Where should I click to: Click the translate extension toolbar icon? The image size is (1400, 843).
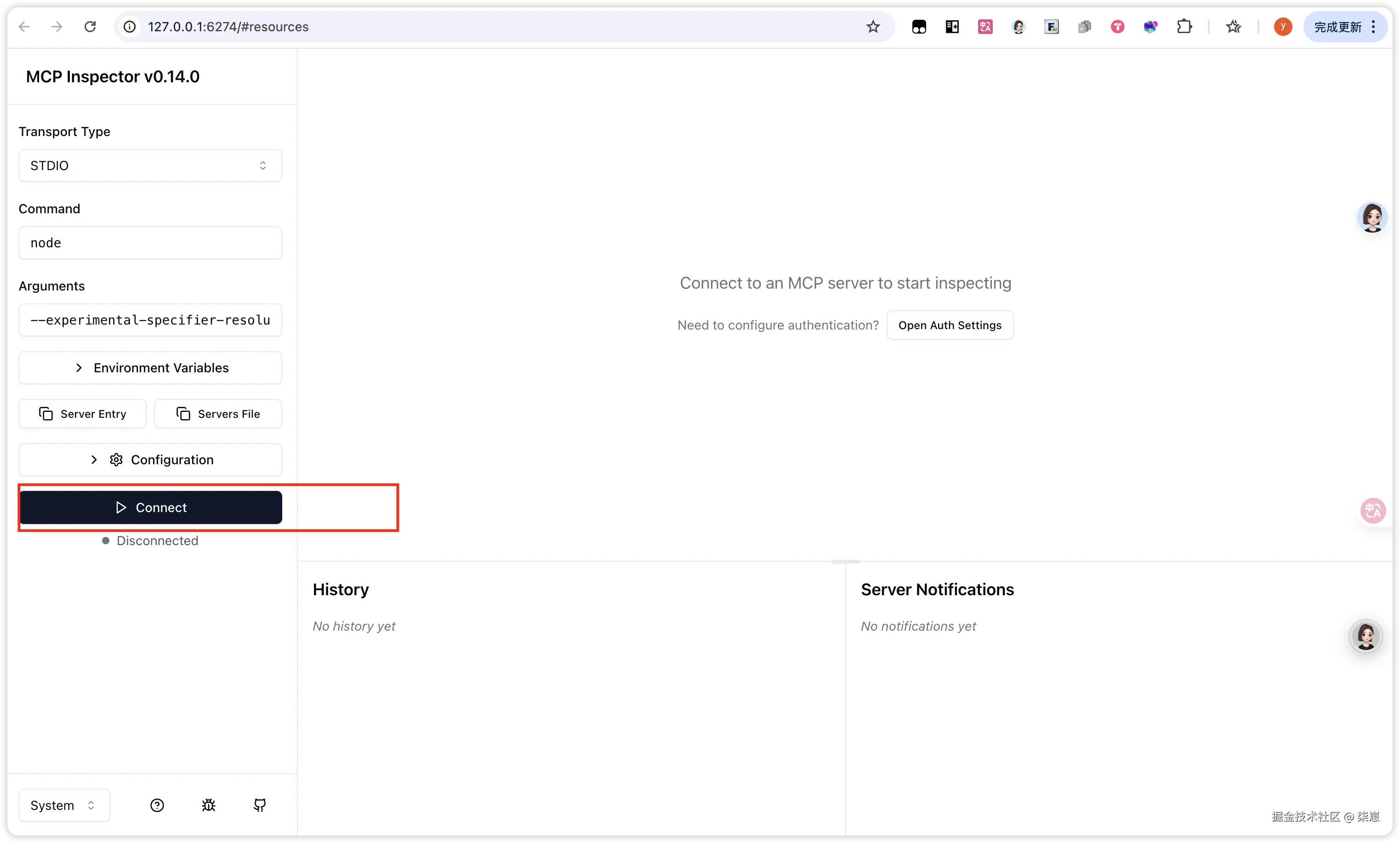coord(985,27)
